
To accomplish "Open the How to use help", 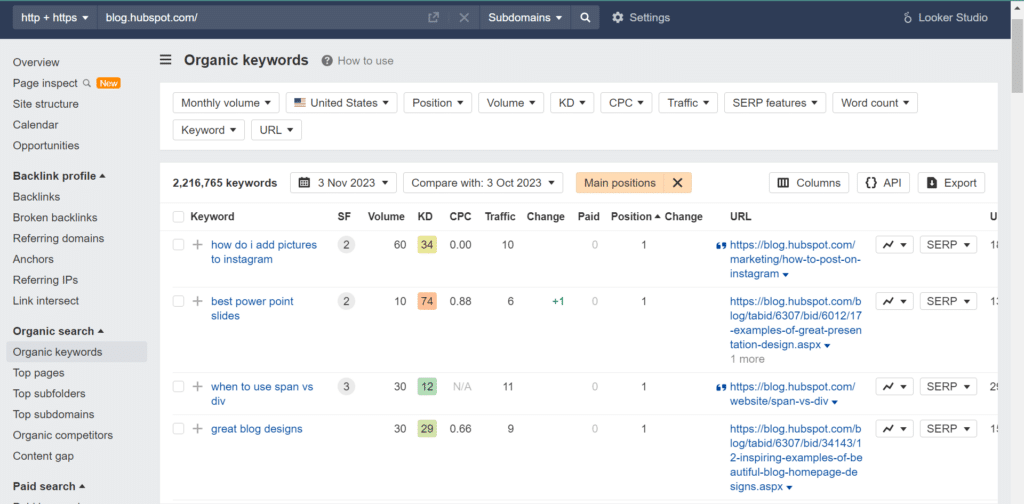I will 357,61.
